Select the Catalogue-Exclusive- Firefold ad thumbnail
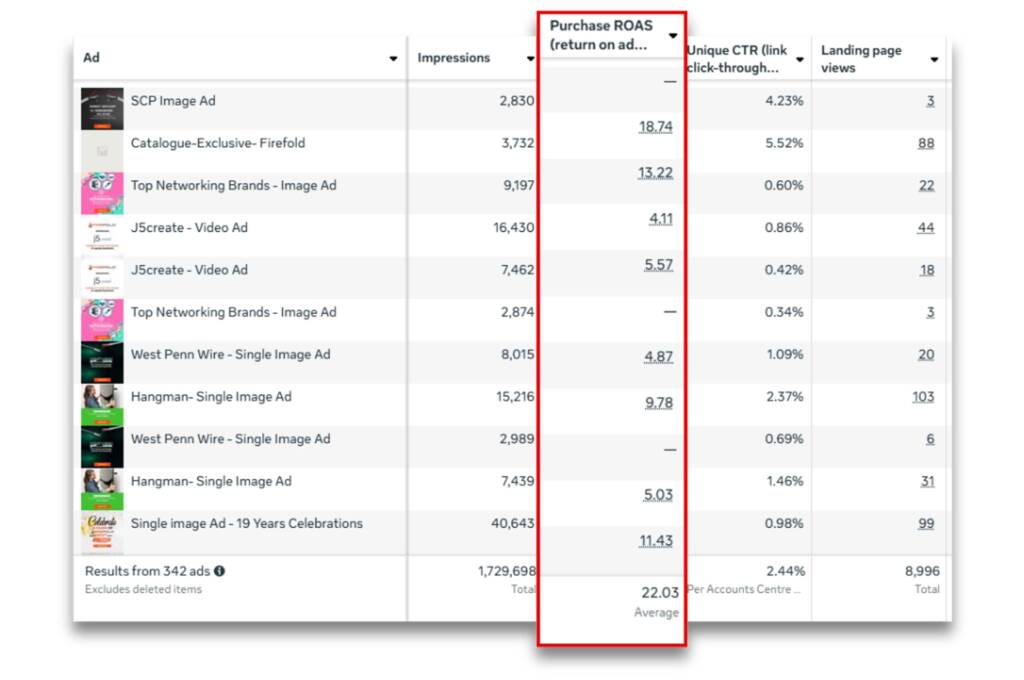 pyautogui.click(x=102, y=151)
